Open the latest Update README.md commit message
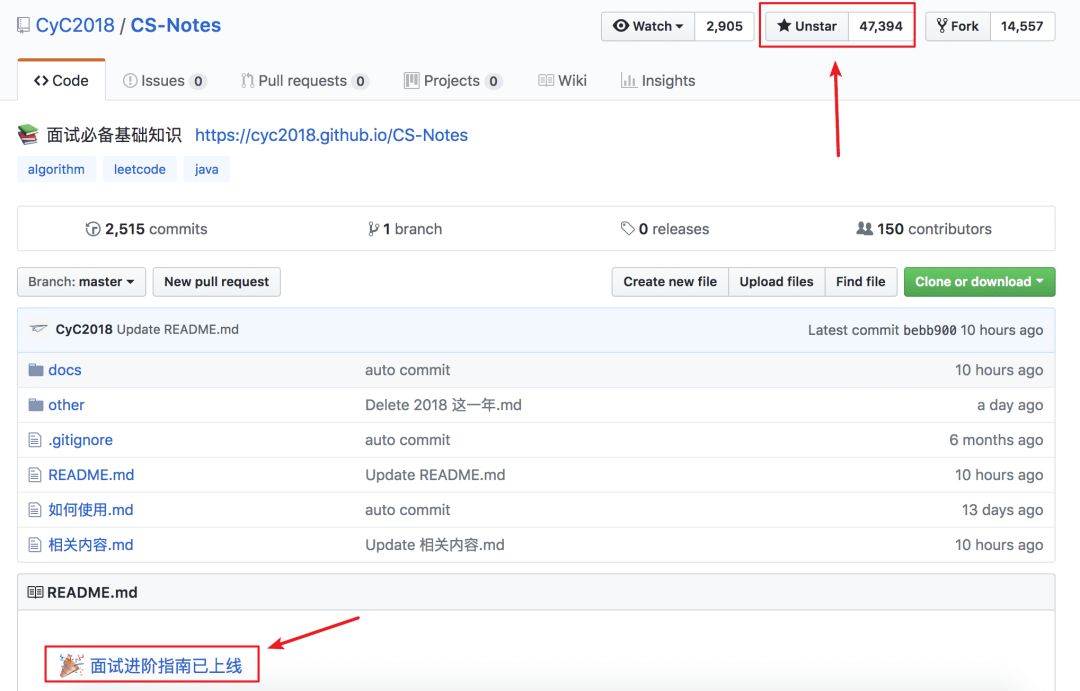 click(178, 329)
